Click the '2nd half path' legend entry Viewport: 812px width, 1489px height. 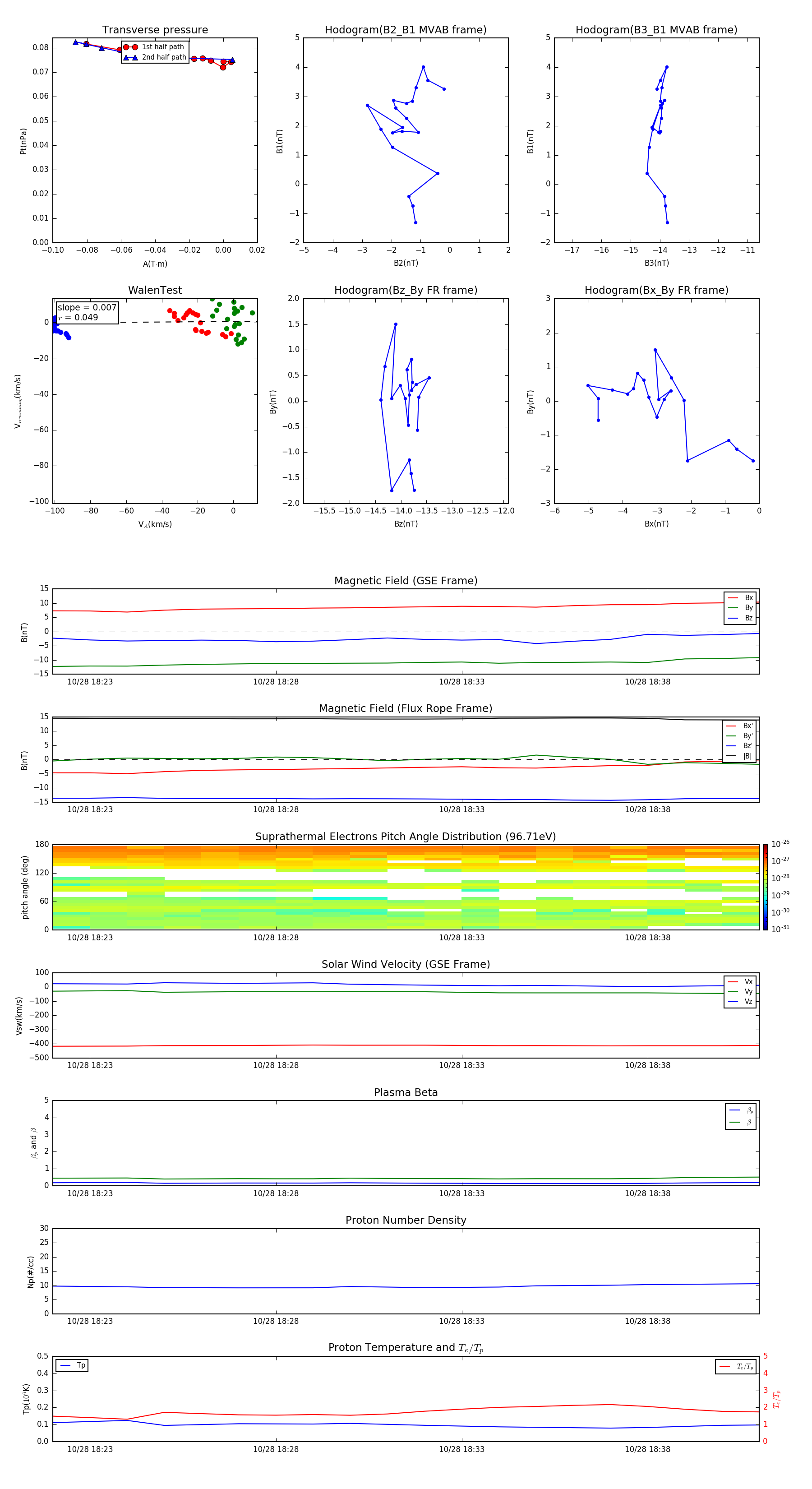click(155, 57)
